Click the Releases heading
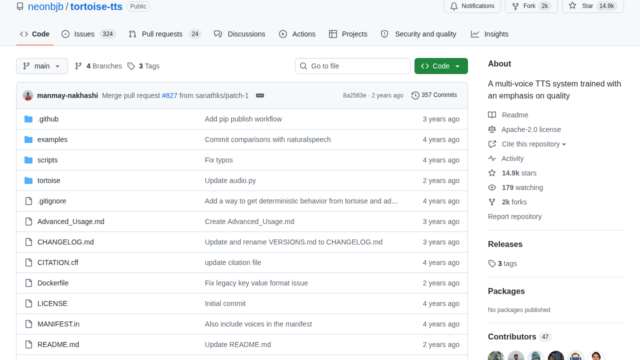This screenshot has height=360, width=640. [505, 244]
